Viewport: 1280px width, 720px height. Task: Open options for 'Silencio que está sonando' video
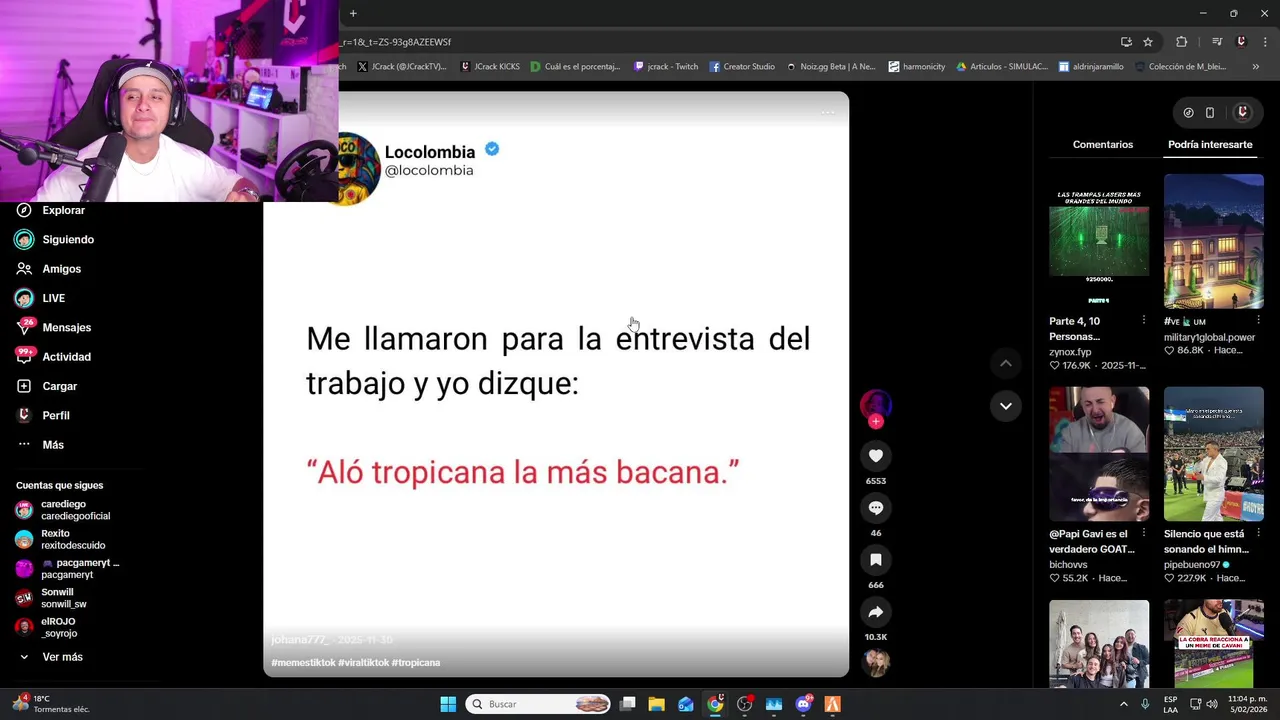pos(1258,534)
